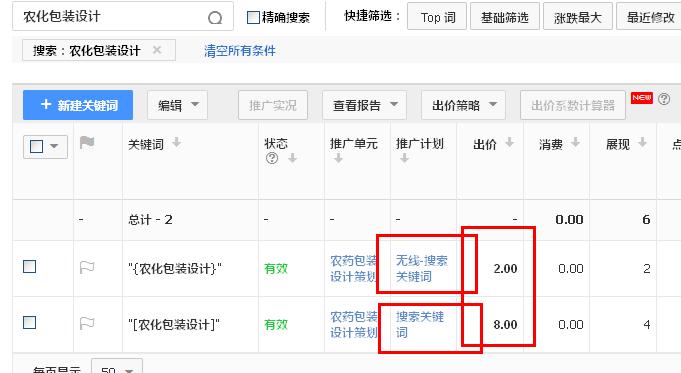This screenshot has height=373, width=681.
Task: Open 农药包装设计策划 unit in second row
Action: (x=354, y=324)
